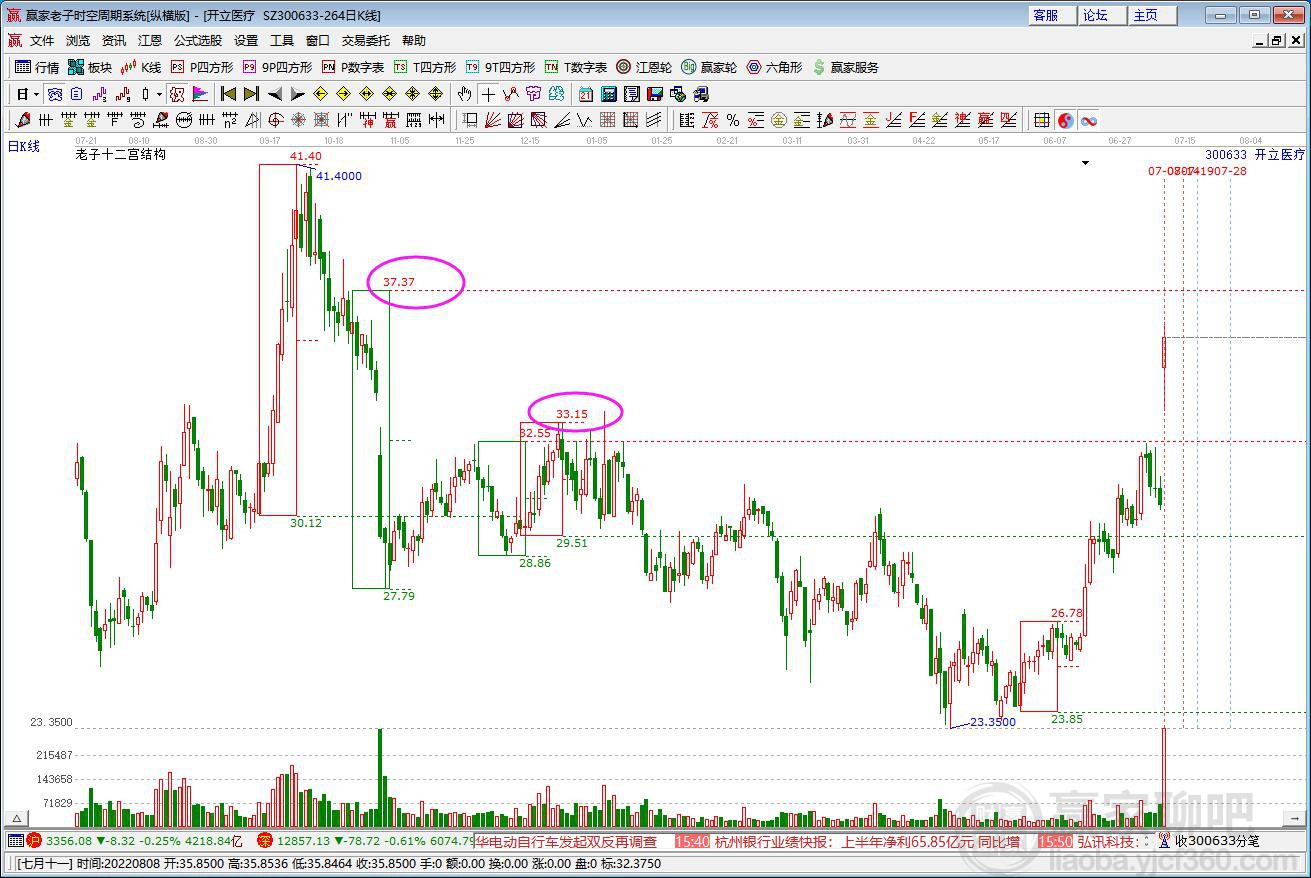The image size is (1311, 878).
Task: Select the Gann fan lines tool
Action: tap(493, 120)
